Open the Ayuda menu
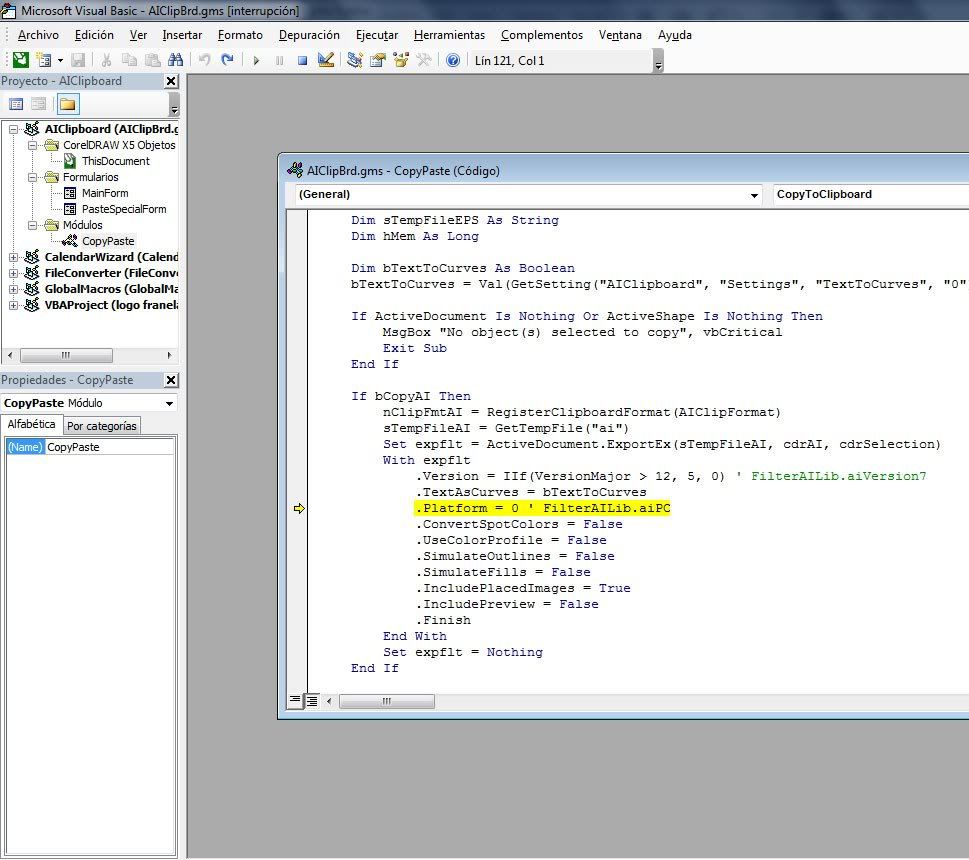The image size is (969, 860). coord(675,35)
